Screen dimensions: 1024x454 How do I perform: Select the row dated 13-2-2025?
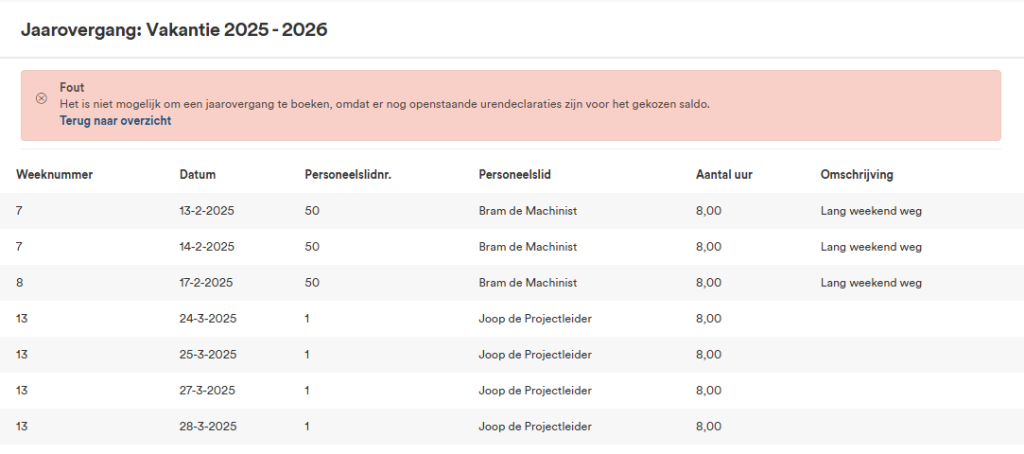[x=512, y=211]
